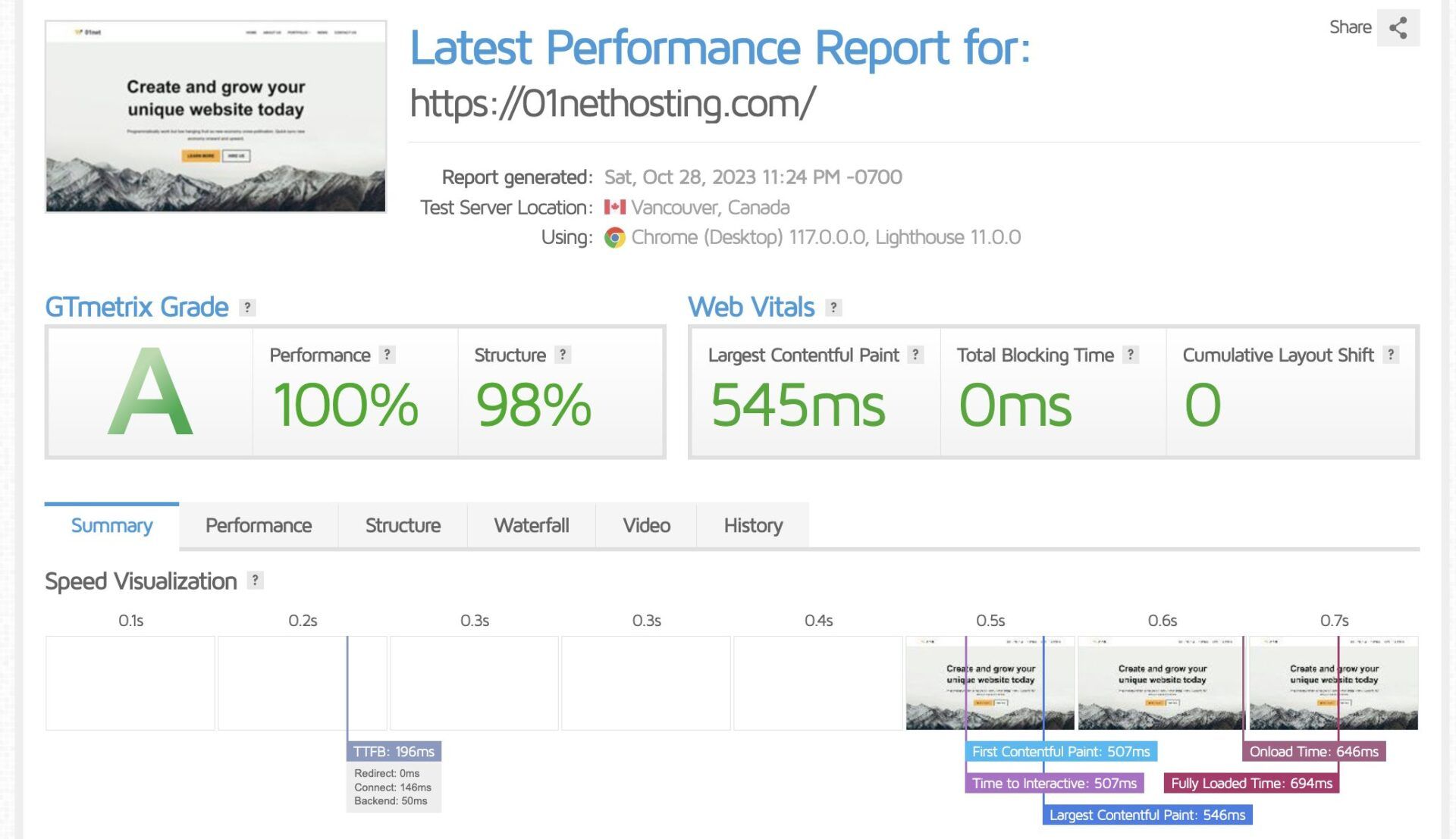Click the Cumulative Layout Shift value 0
Screen dimensions: 1456x839
1203,405
